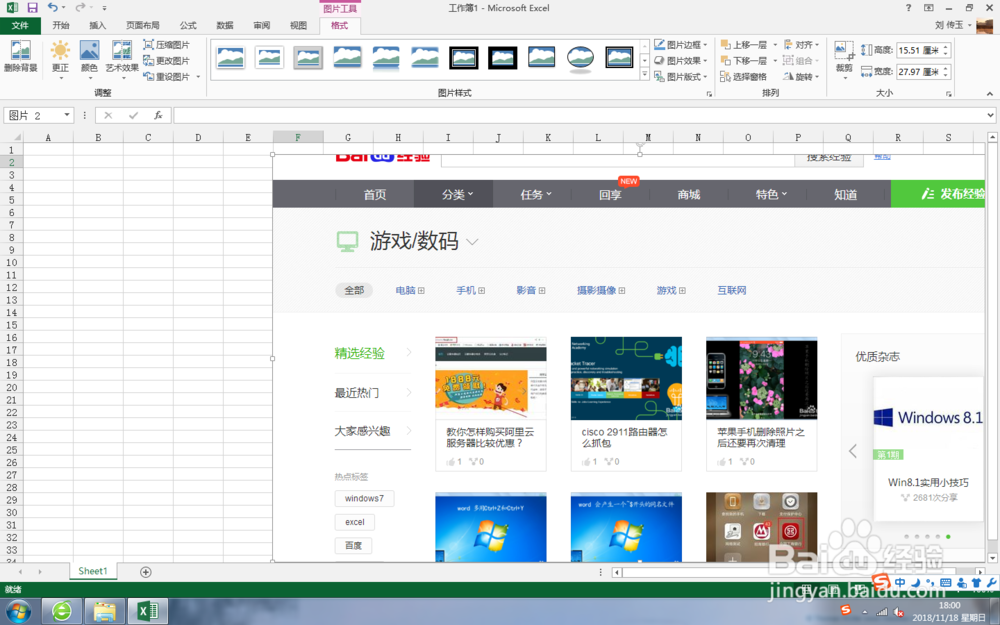Screen dimensions: 1000x625
Task: Add a new sheet with plus icon
Action: 145,572
